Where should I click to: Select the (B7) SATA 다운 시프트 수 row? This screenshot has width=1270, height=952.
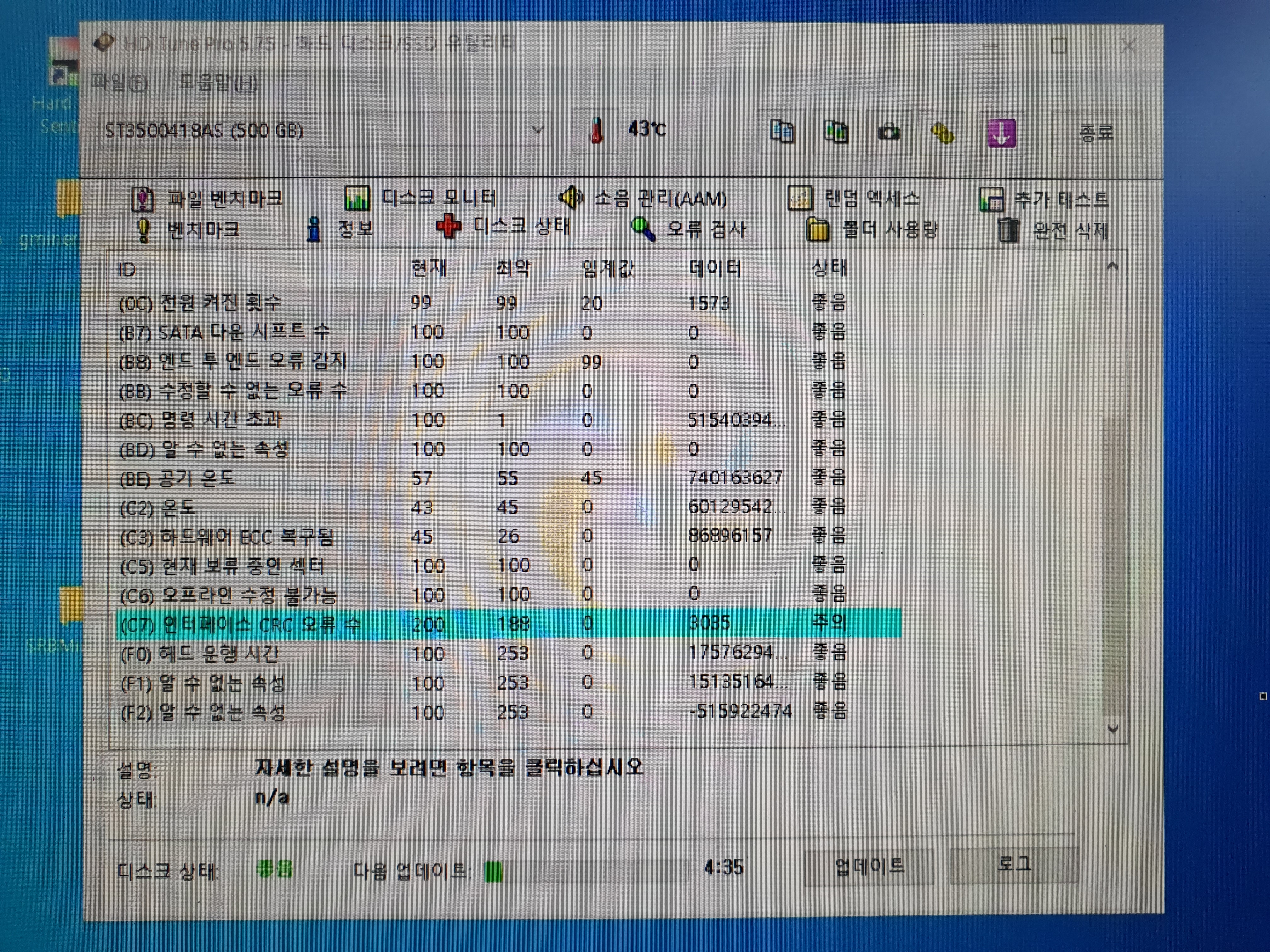coord(508,332)
